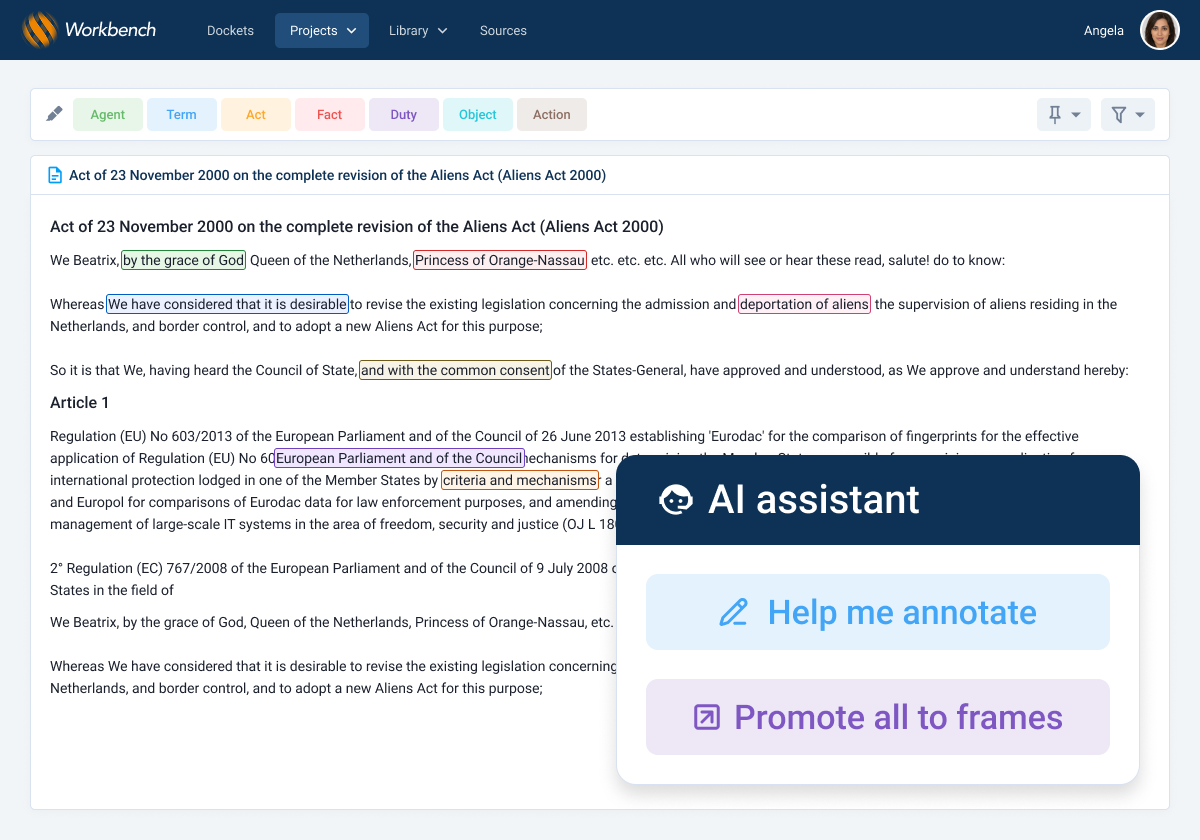Open the pin options dropdown

(x=1063, y=115)
